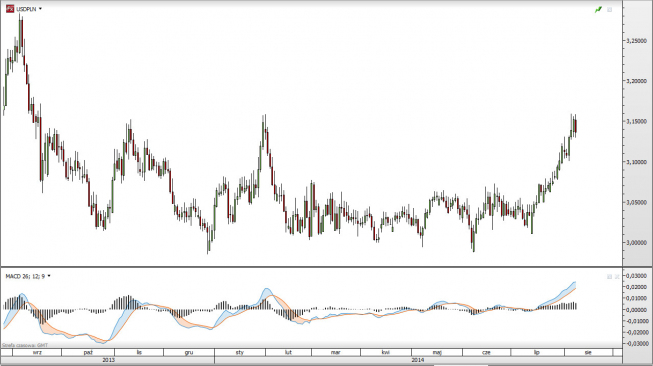Open the USDPLN symbol dropdown arrow
The height and width of the screenshot is (366, 653).
coord(40,9)
